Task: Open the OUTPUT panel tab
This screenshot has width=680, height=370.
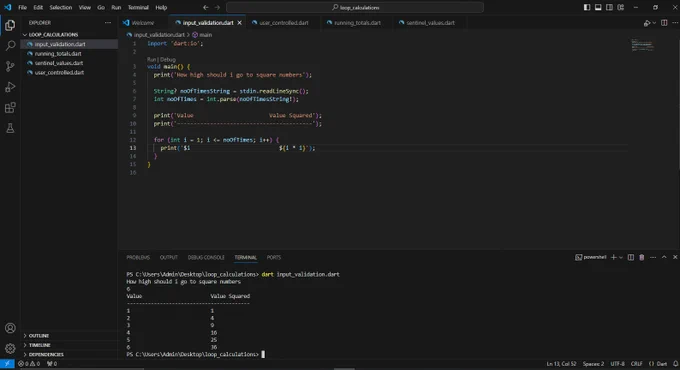Action: (x=169, y=257)
